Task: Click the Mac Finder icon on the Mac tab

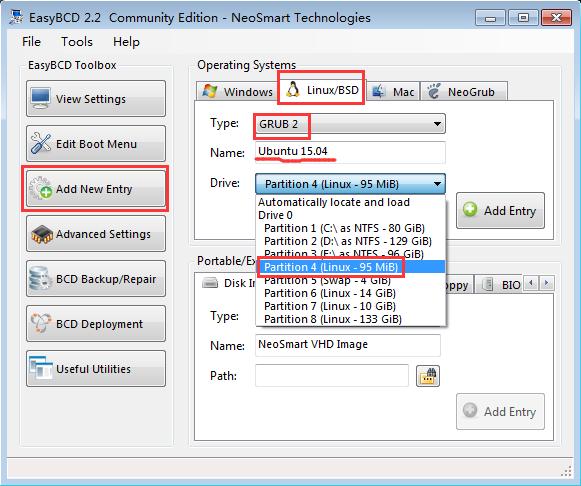Action: point(379,91)
